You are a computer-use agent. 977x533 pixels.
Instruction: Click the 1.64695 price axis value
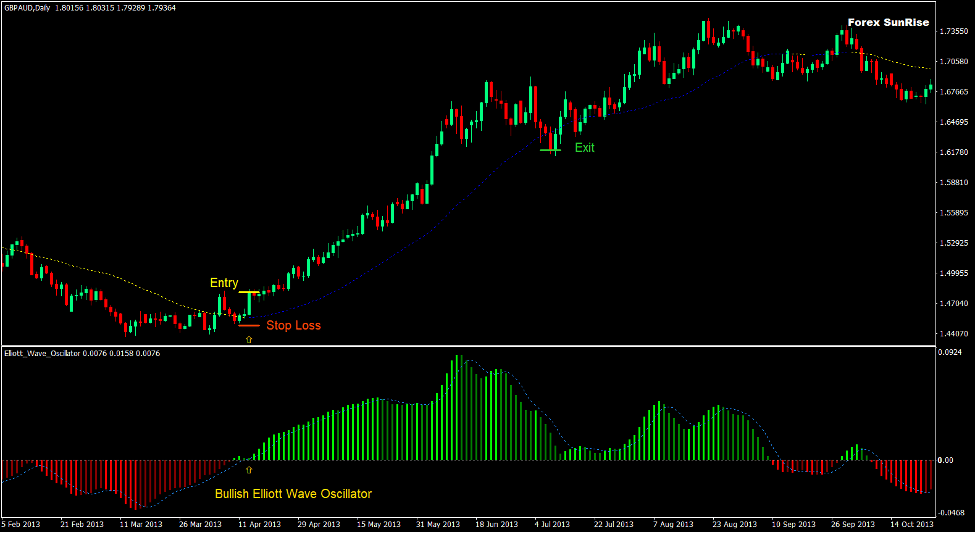pyautogui.click(x=953, y=122)
